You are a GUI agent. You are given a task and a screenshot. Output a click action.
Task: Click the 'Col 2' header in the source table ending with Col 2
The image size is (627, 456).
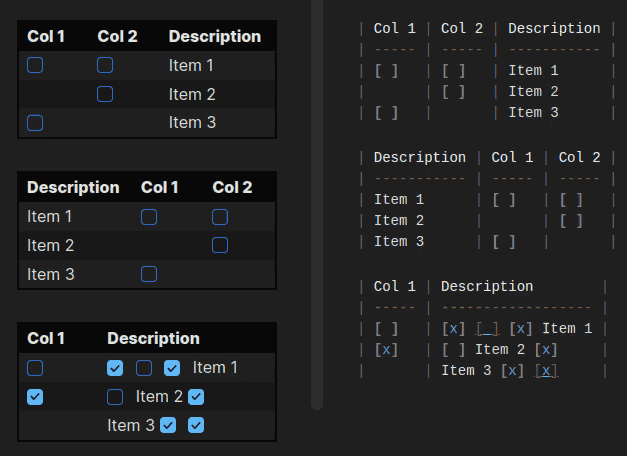tap(579, 157)
